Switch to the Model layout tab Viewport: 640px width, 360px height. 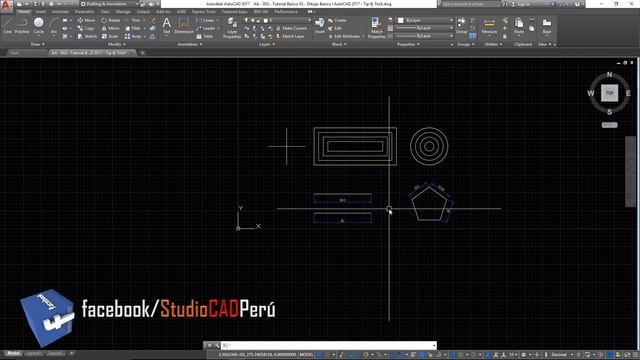click(13, 353)
